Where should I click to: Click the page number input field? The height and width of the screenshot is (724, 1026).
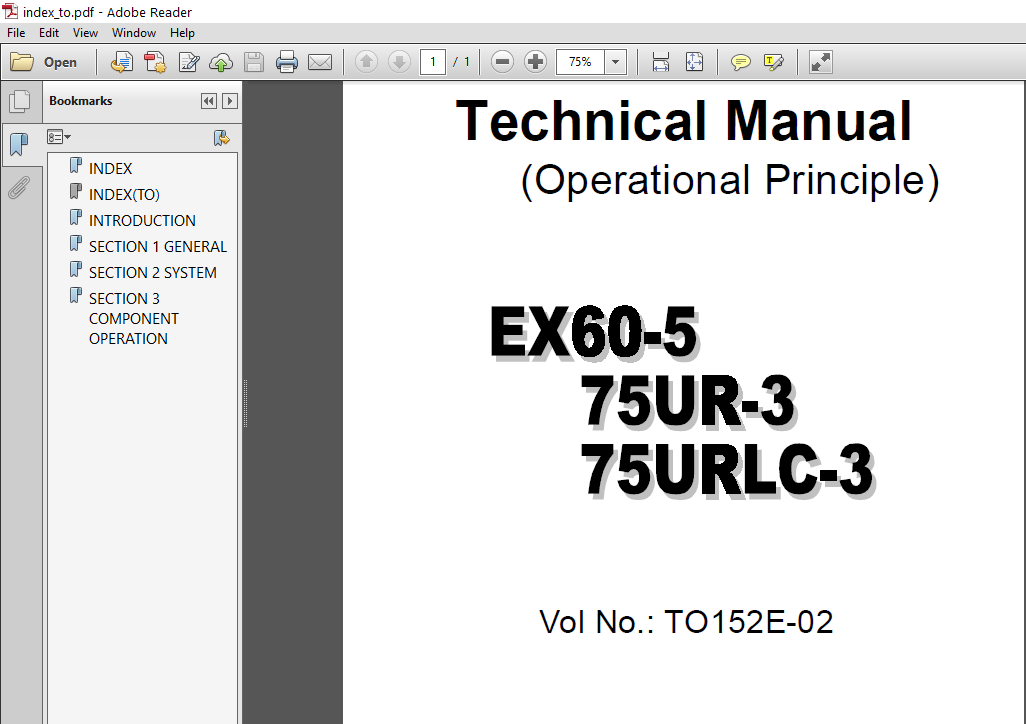tap(433, 62)
